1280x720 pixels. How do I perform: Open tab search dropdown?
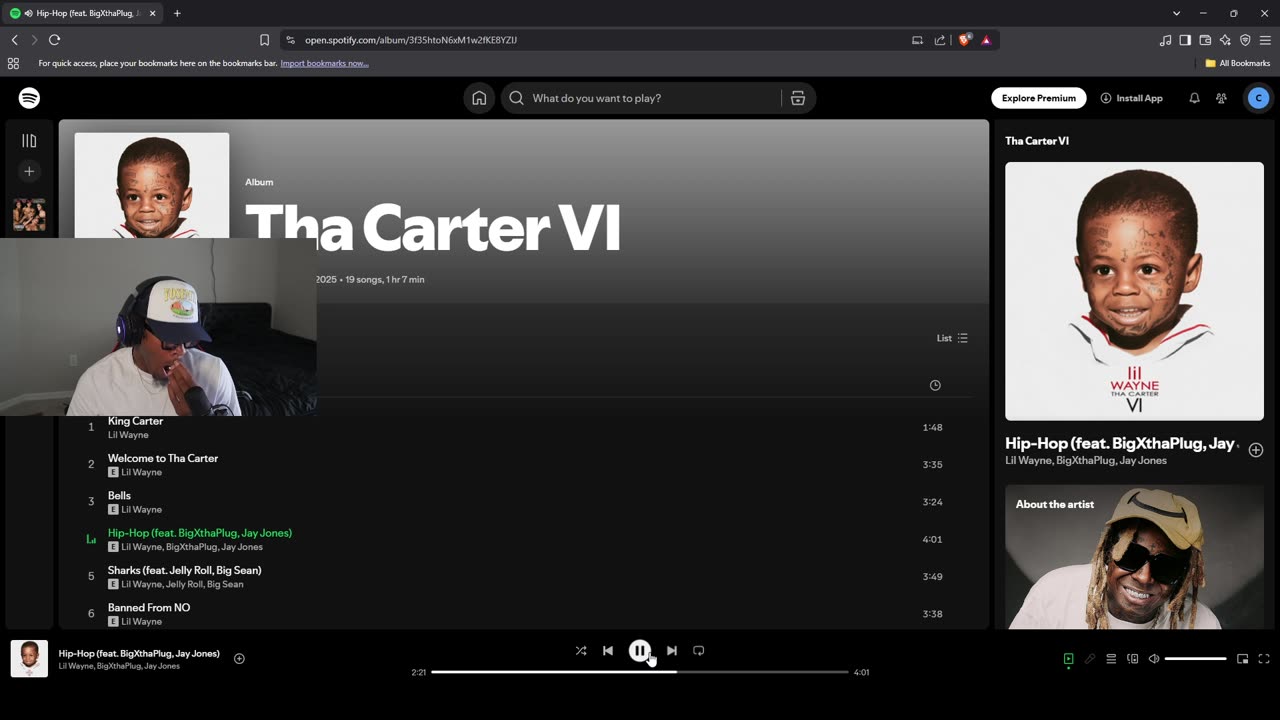point(1176,13)
